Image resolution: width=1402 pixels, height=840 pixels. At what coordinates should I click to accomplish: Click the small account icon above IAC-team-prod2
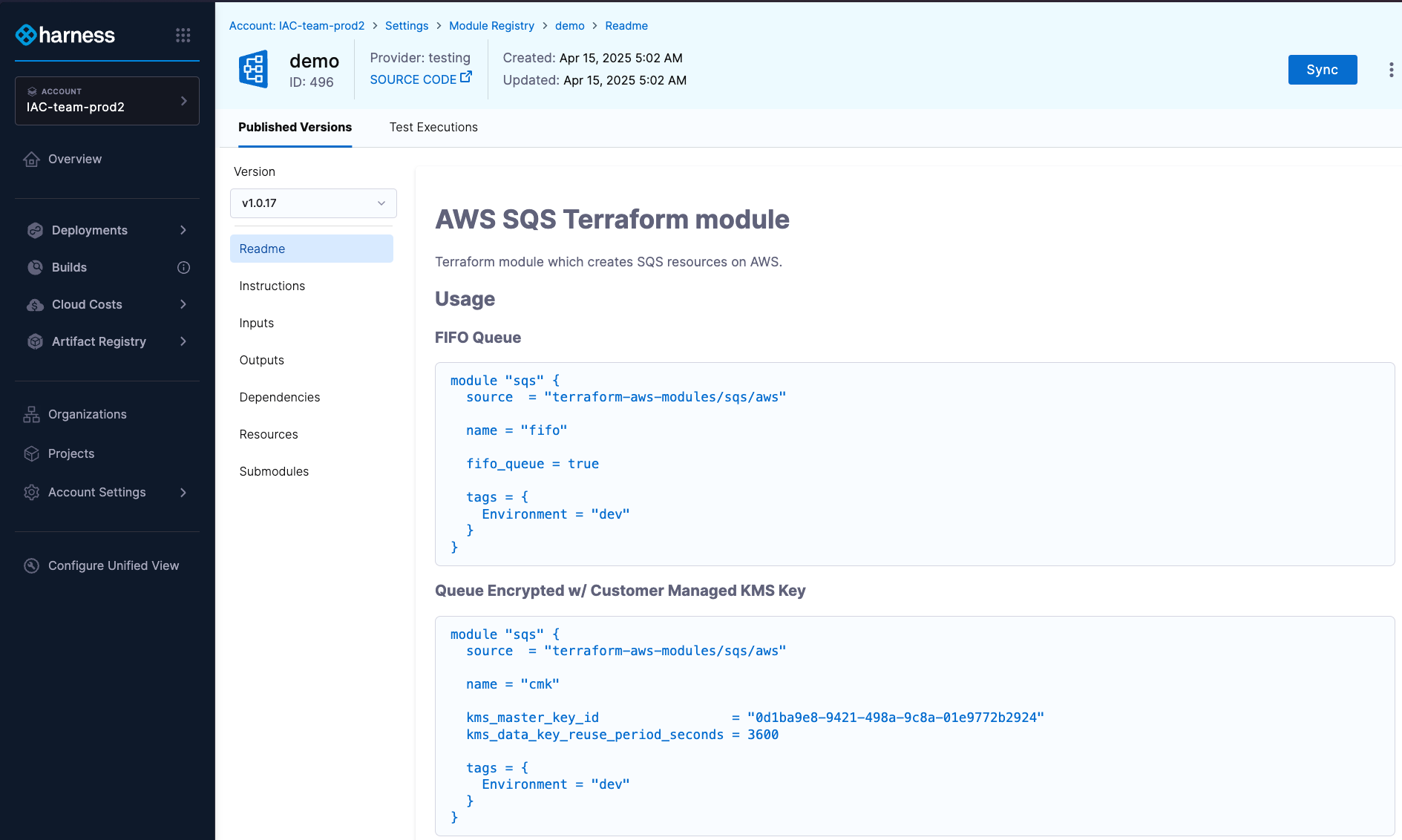click(32, 91)
